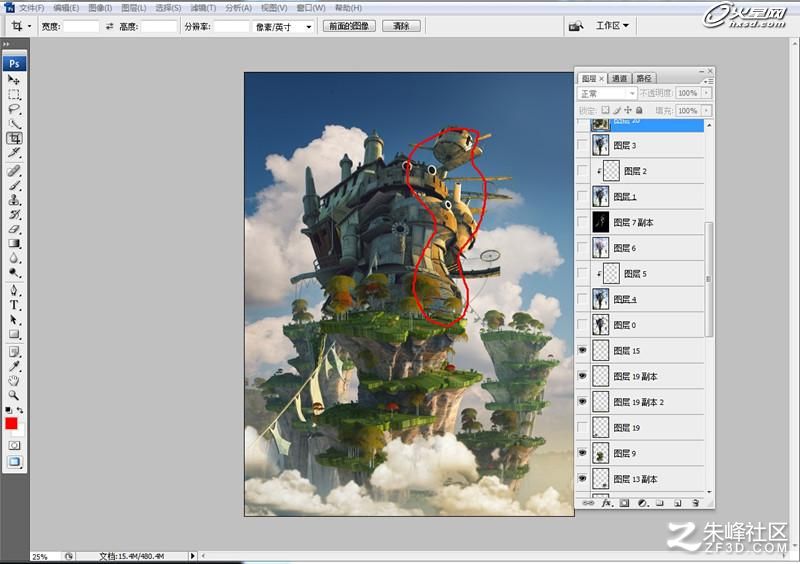Open the 填充 fill slider arrow
The width and height of the screenshot is (800, 564).
tap(707, 110)
